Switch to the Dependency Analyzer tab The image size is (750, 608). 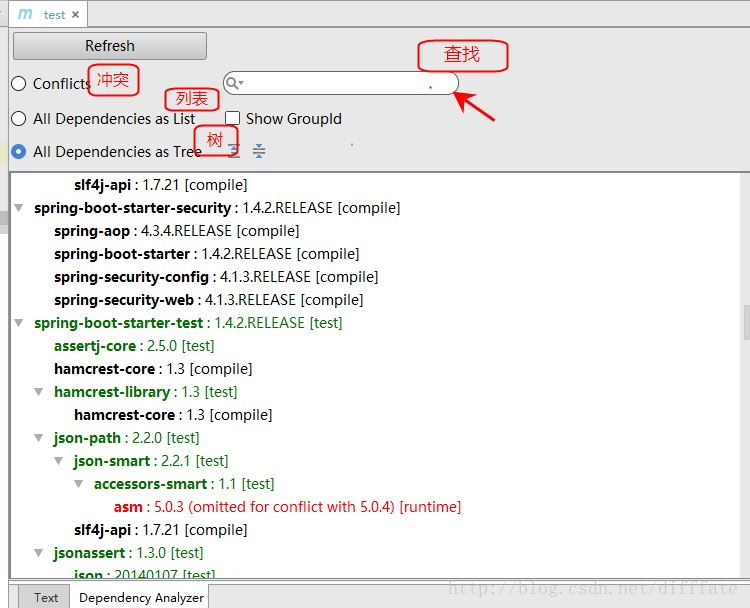click(x=141, y=597)
